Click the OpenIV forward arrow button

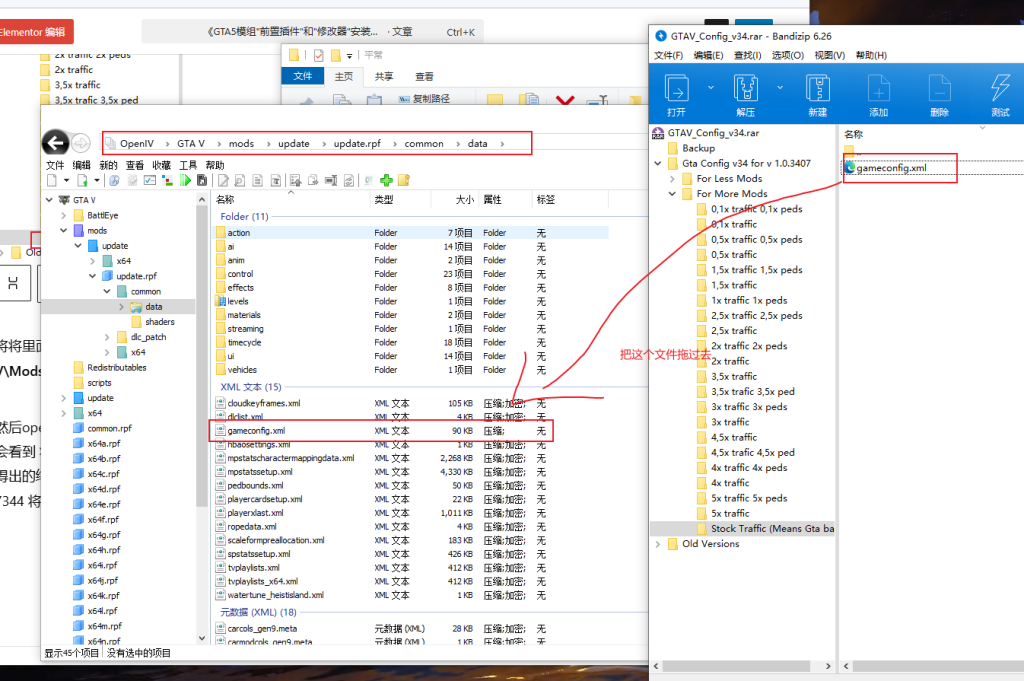pos(80,143)
